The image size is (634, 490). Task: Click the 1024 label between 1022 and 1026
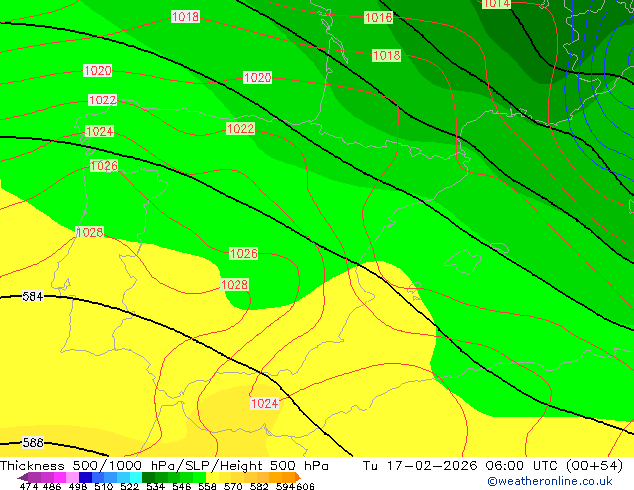click(99, 131)
